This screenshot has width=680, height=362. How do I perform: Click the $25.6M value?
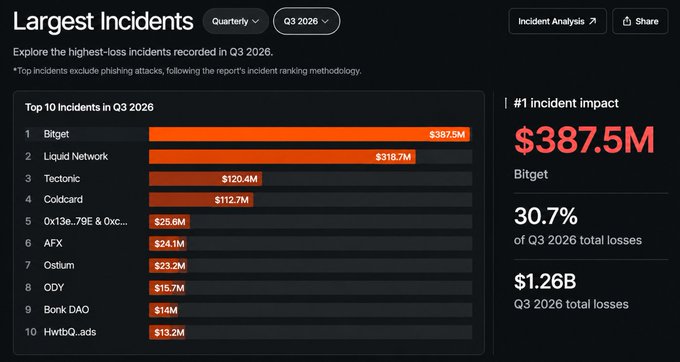[x=170, y=222]
